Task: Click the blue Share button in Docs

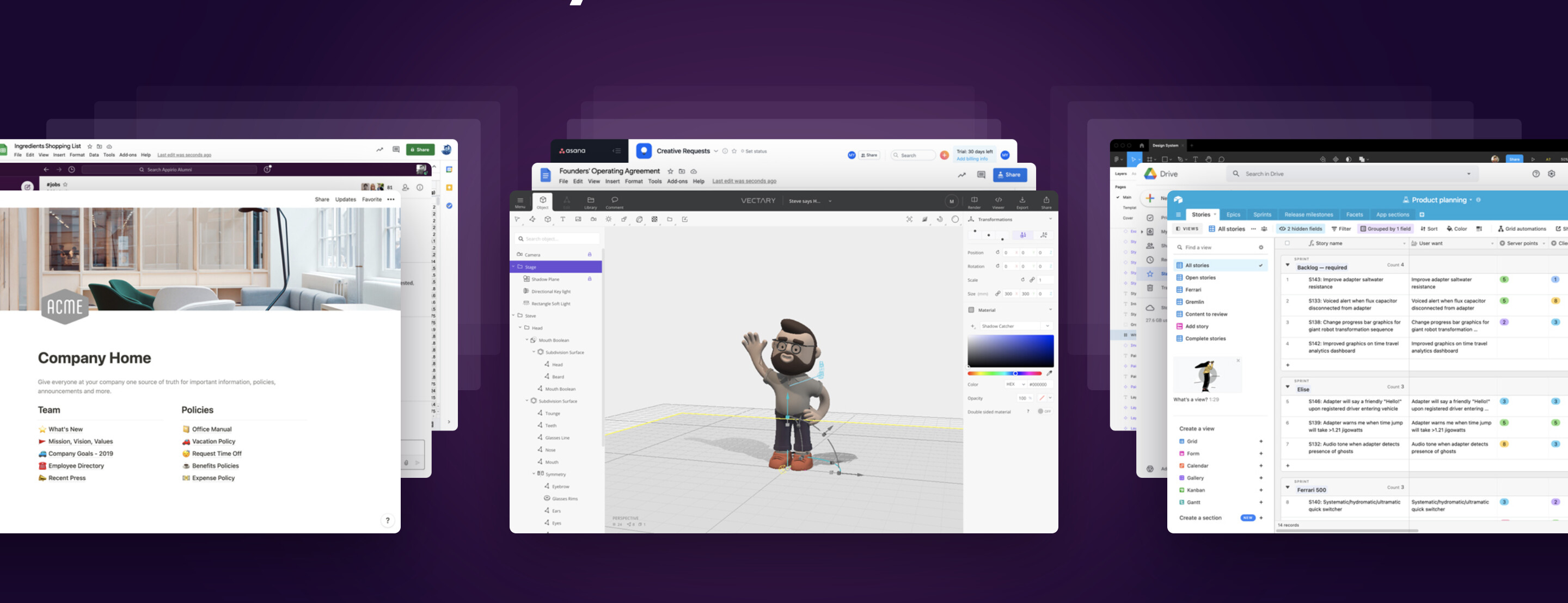Action: point(1009,175)
